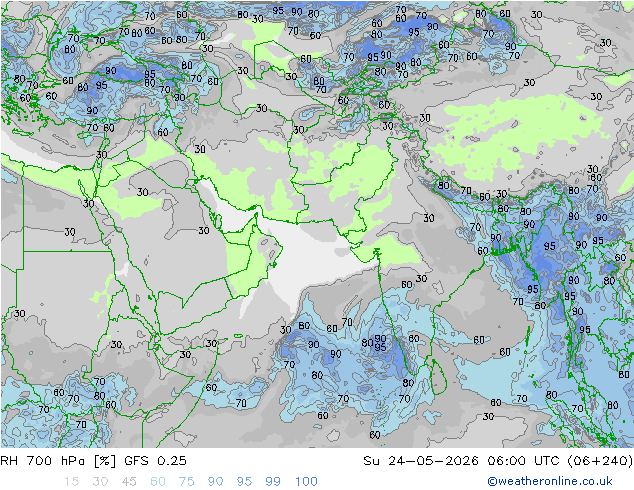
Task: Click legend value 15
Action: (71, 481)
